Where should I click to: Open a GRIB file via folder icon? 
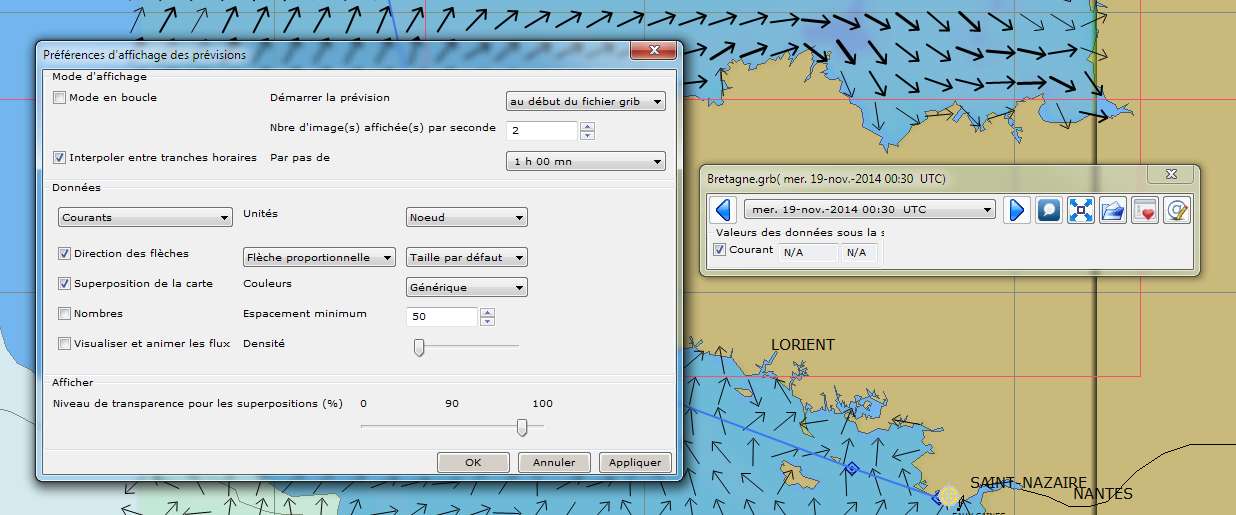pos(1112,210)
